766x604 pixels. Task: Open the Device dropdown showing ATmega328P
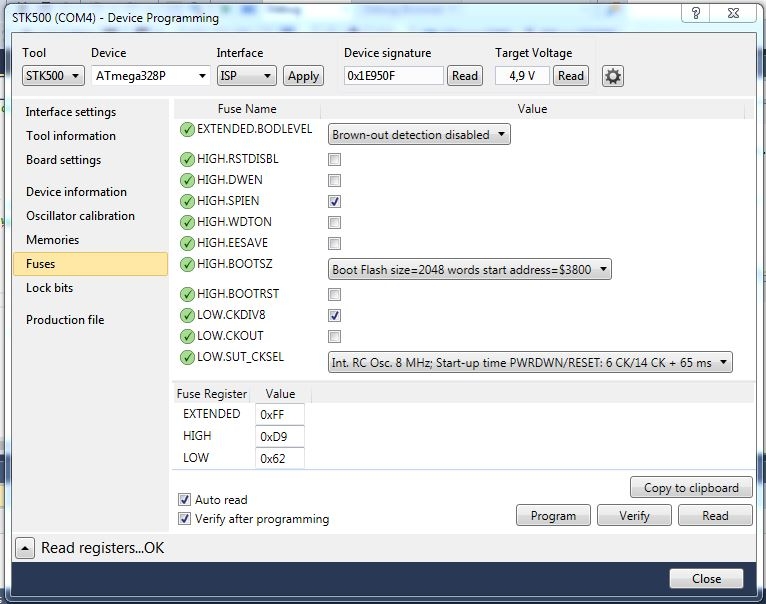pos(150,76)
